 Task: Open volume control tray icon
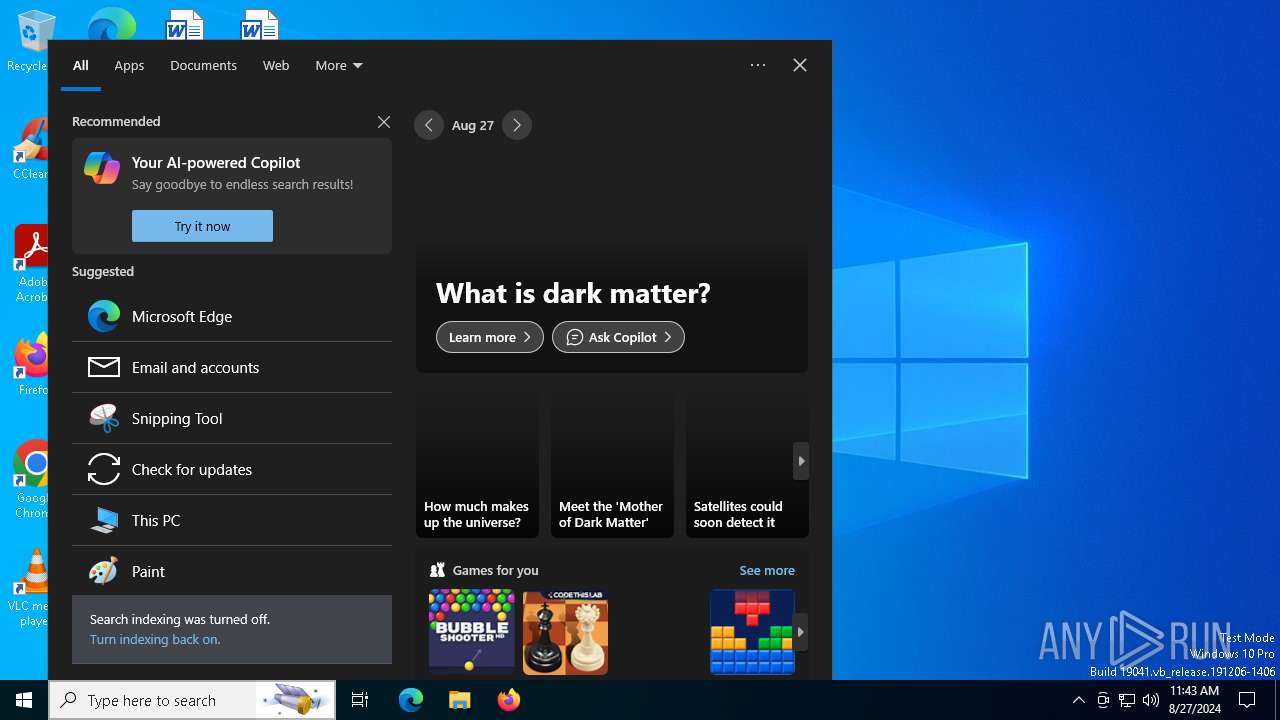click(x=1151, y=700)
